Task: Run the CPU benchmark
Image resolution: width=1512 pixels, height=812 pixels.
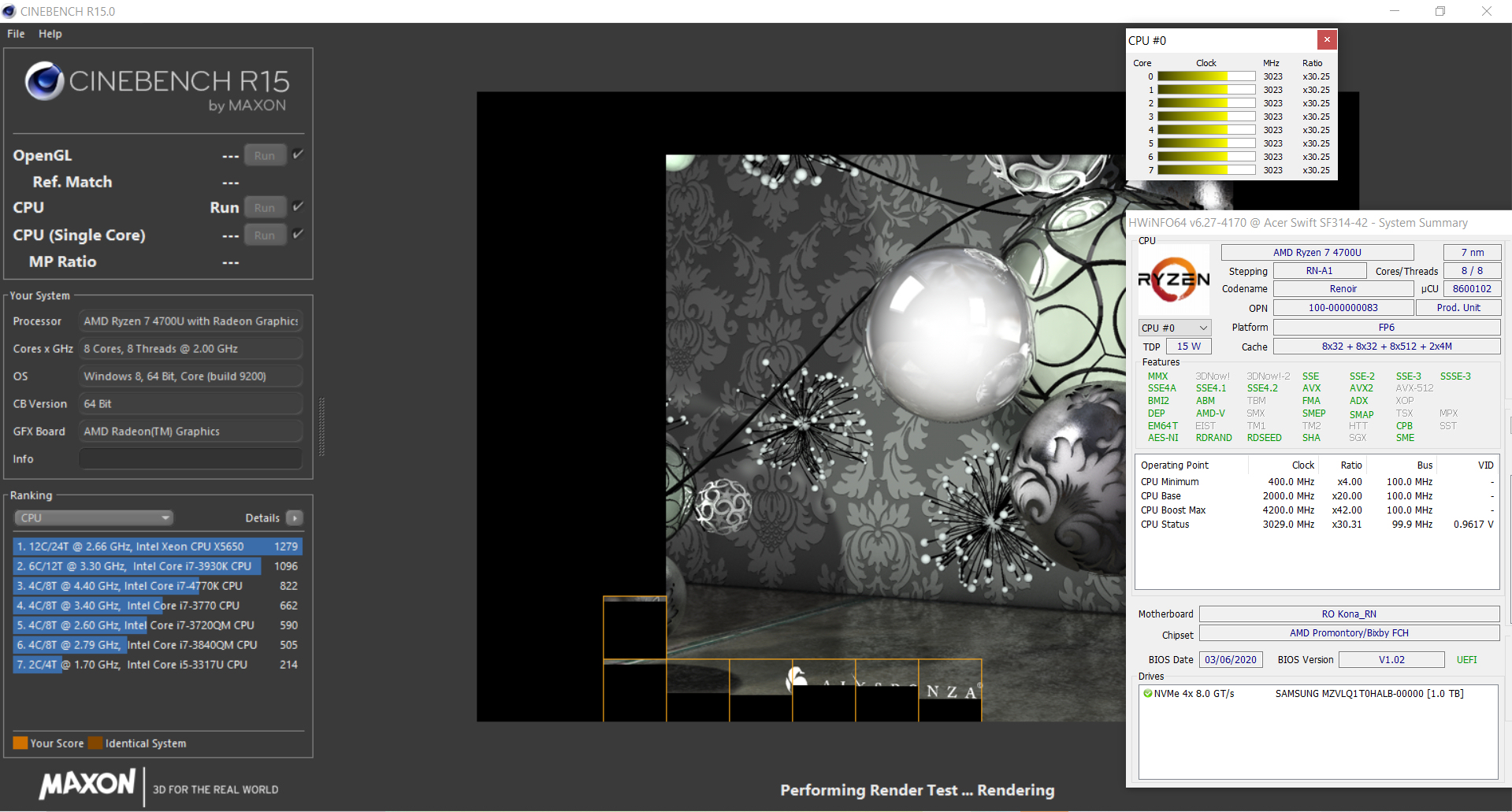Action: point(265,207)
